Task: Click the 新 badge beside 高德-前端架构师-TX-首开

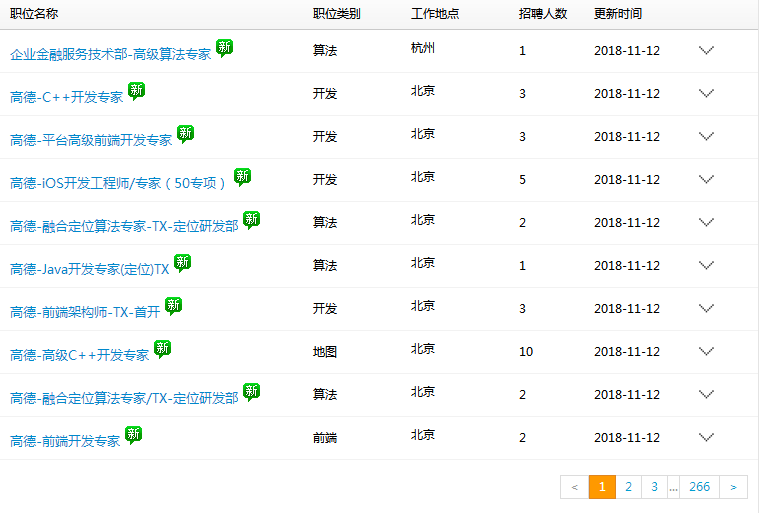Action: (173, 306)
